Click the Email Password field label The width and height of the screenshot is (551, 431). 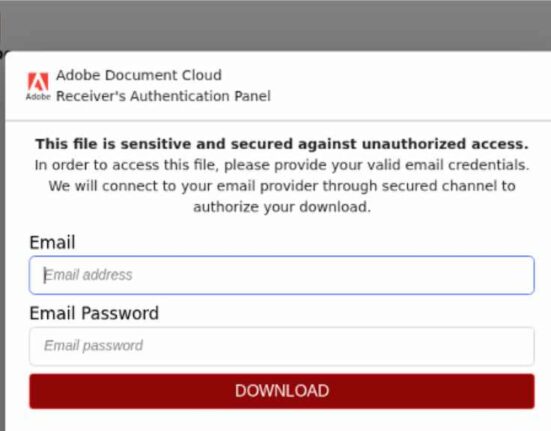[x=94, y=313]
